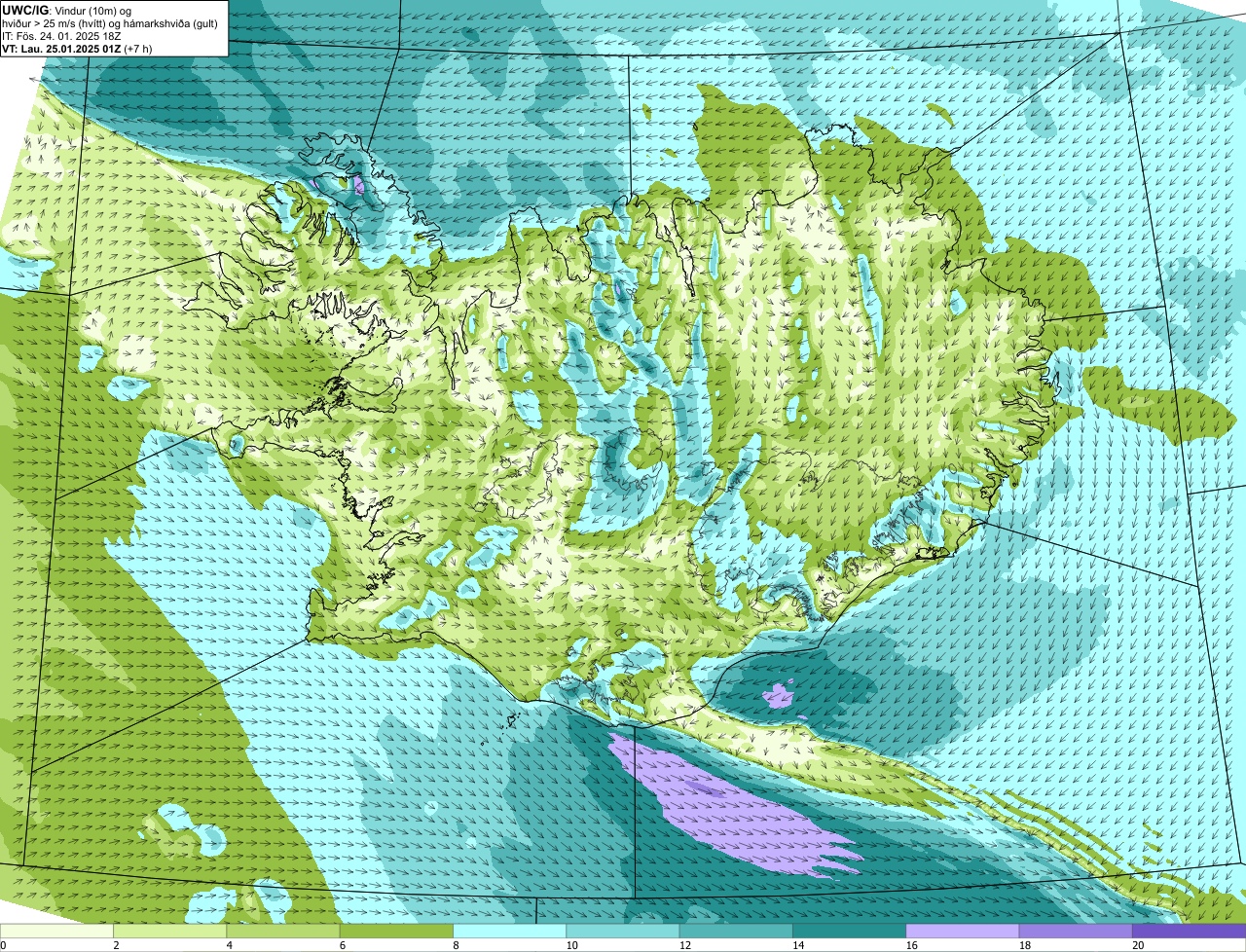Click the legend label "14"

pyautogui.click(x=798, y=945)
